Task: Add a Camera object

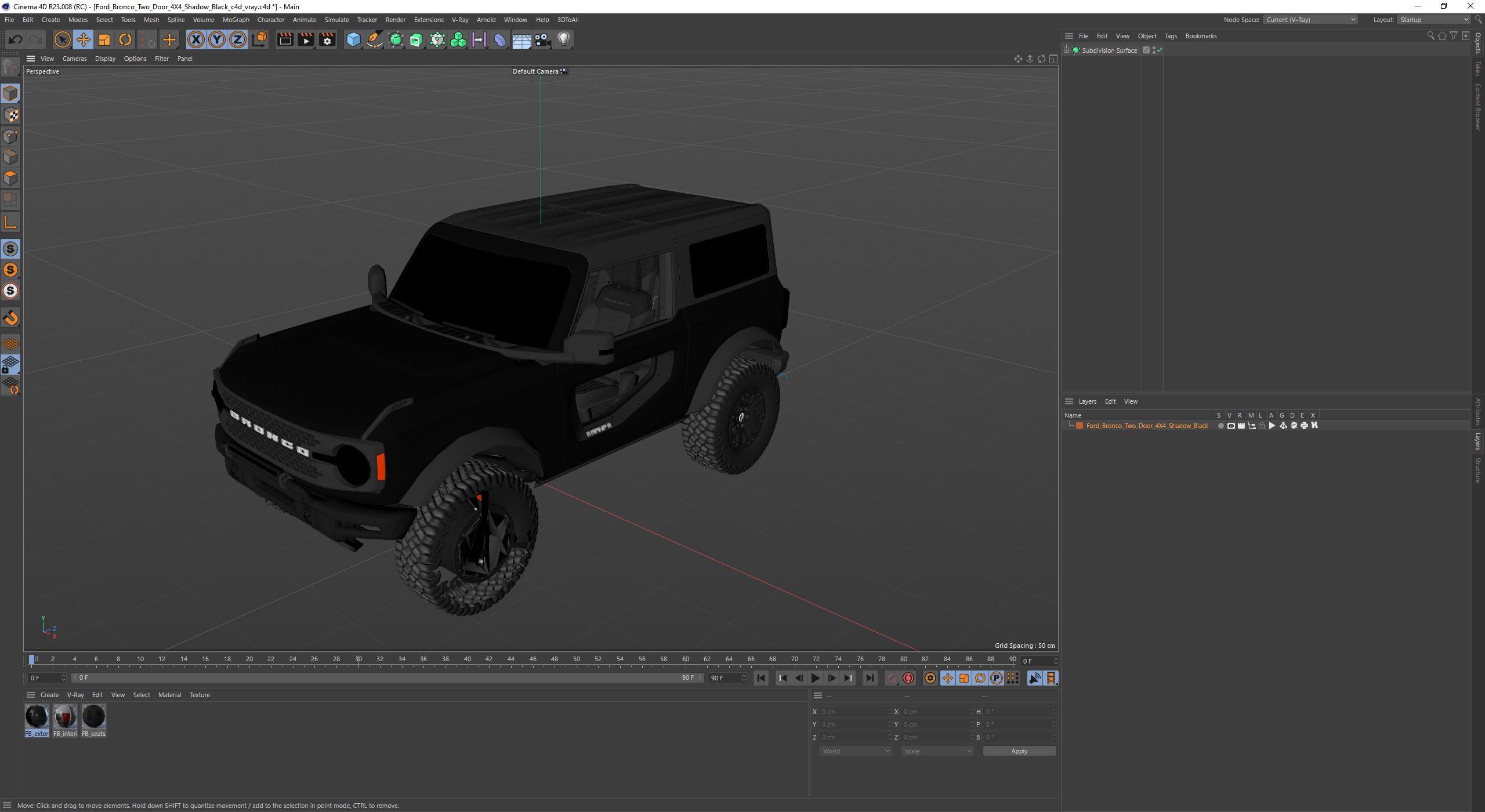Action: click(x=542, y=39)
